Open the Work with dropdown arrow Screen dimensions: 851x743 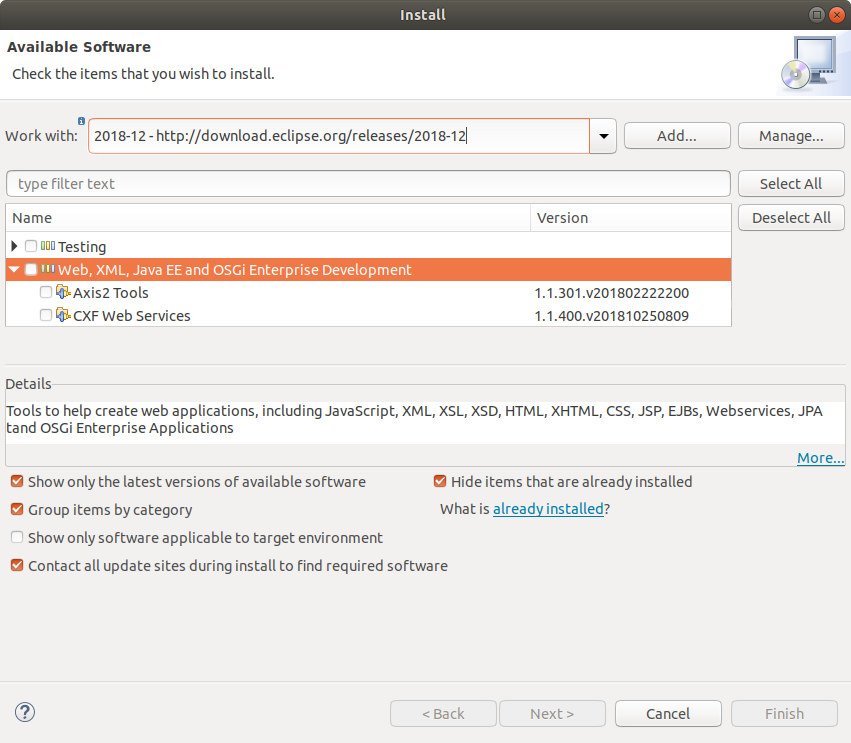pos(603,136)
